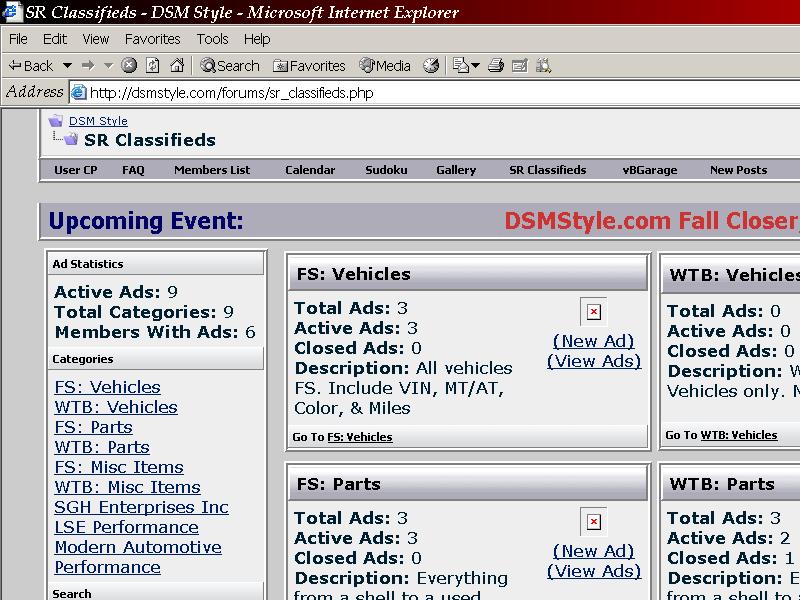Open the vBGarage navigation tab
The image size is (800, 600).
(649, 170)
